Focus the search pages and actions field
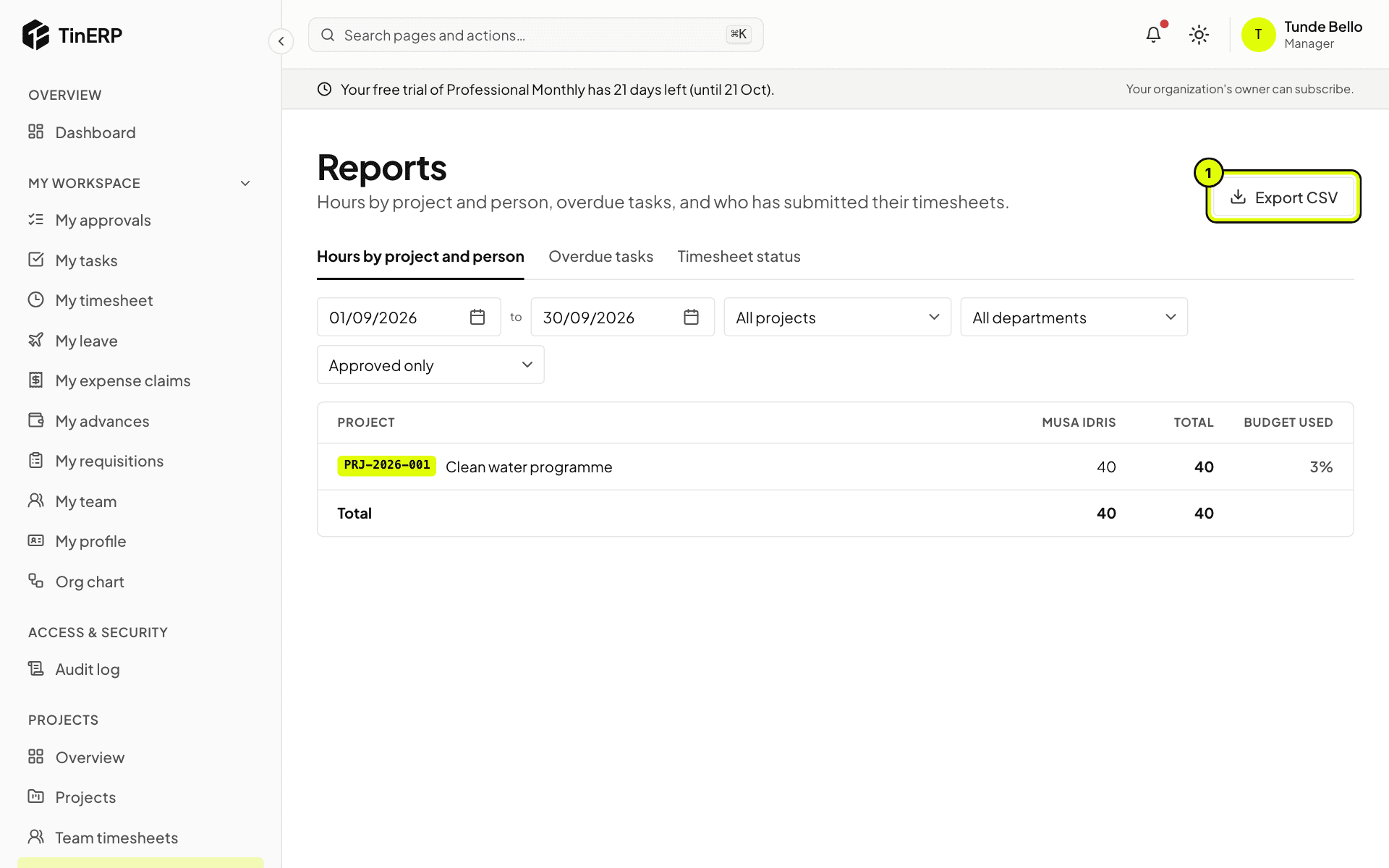The width and height of the screenshot is (1389, 868). click(x=535, y=35)
